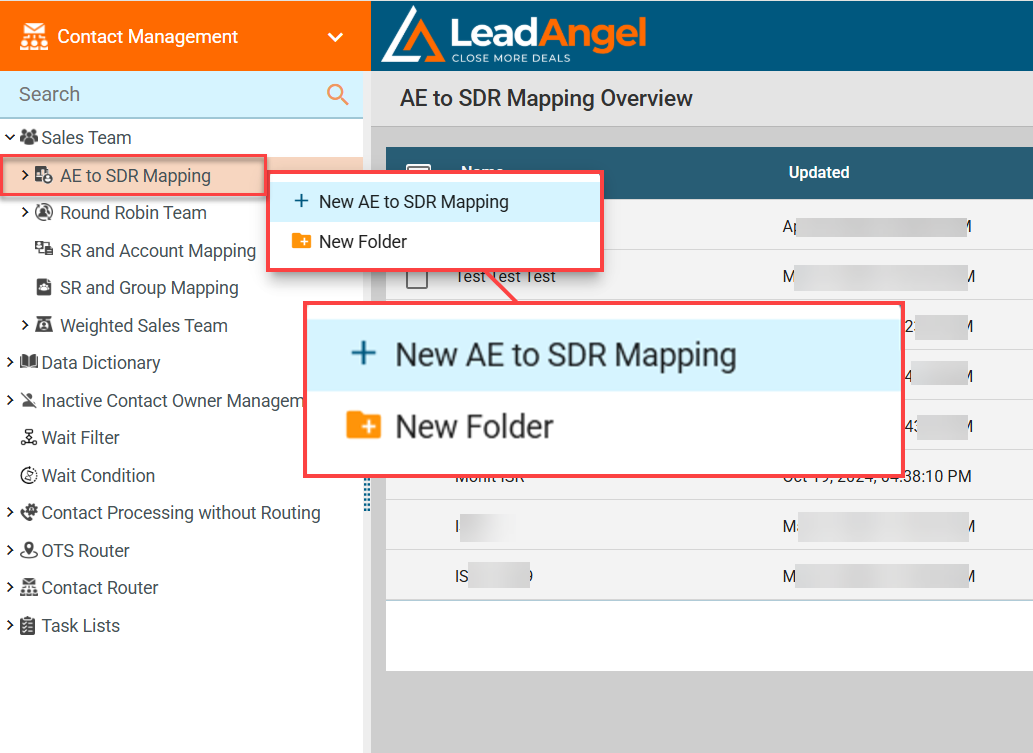Click the SR and Group Mapping icon

pos(44,287)
